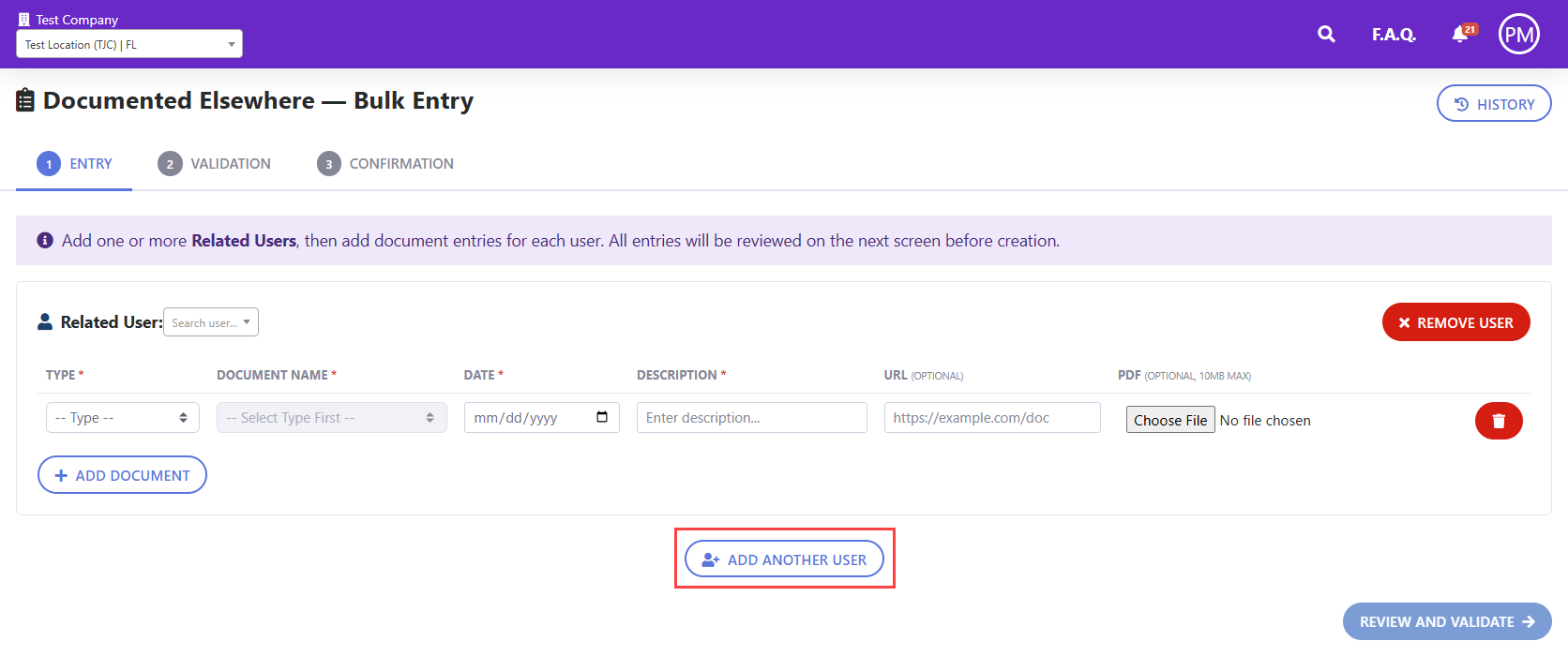Click the PDF (optional, 10MB max) header

point(1184,375)
